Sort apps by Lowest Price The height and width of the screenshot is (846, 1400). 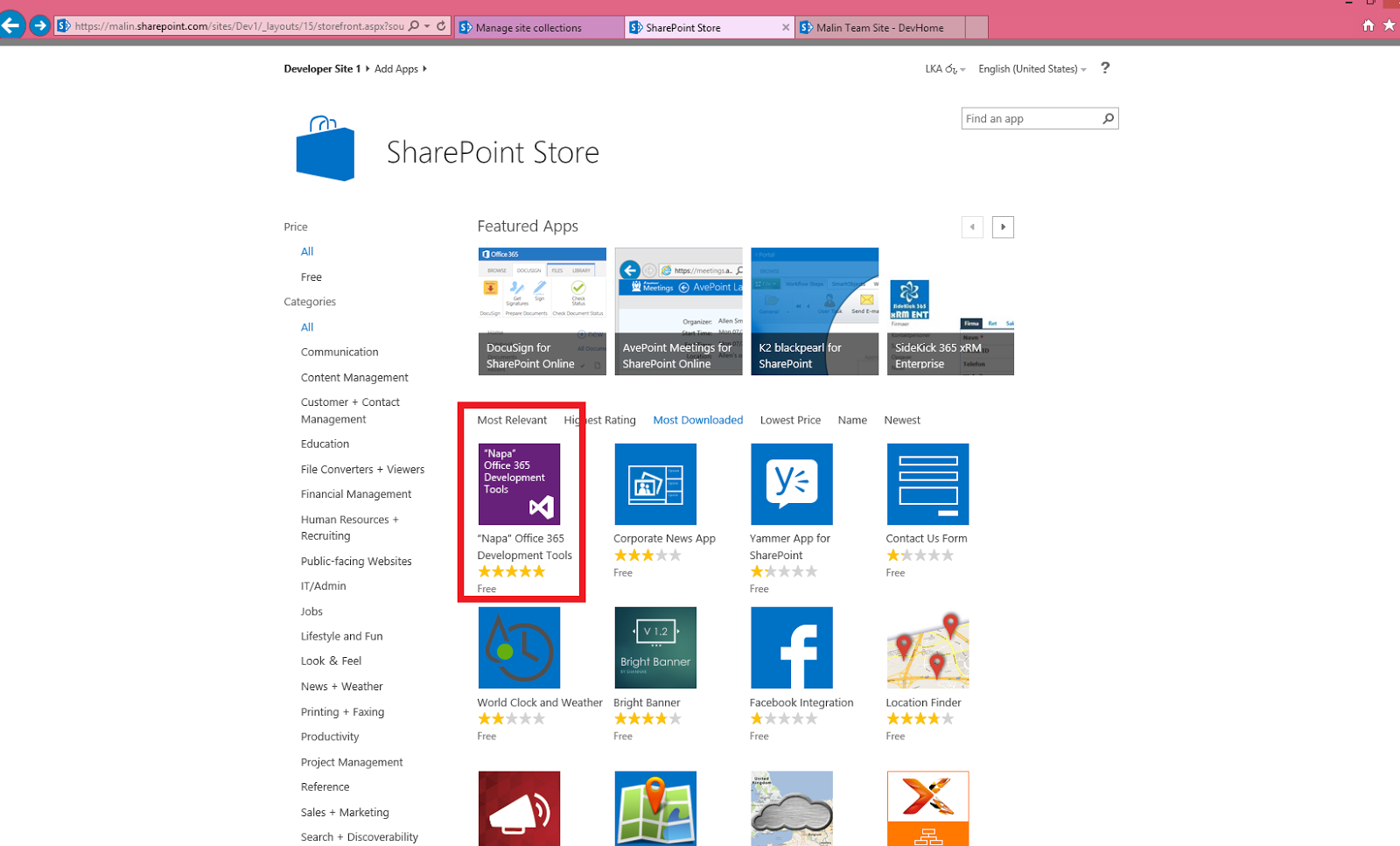(x=790, y=420)
